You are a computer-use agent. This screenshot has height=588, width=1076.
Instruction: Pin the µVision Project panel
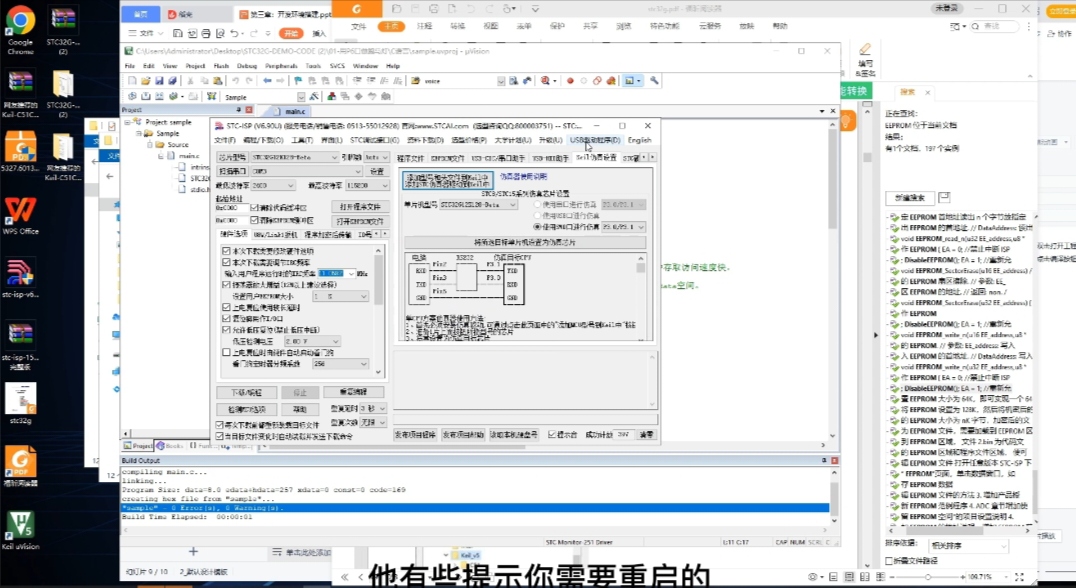point(239,110)
